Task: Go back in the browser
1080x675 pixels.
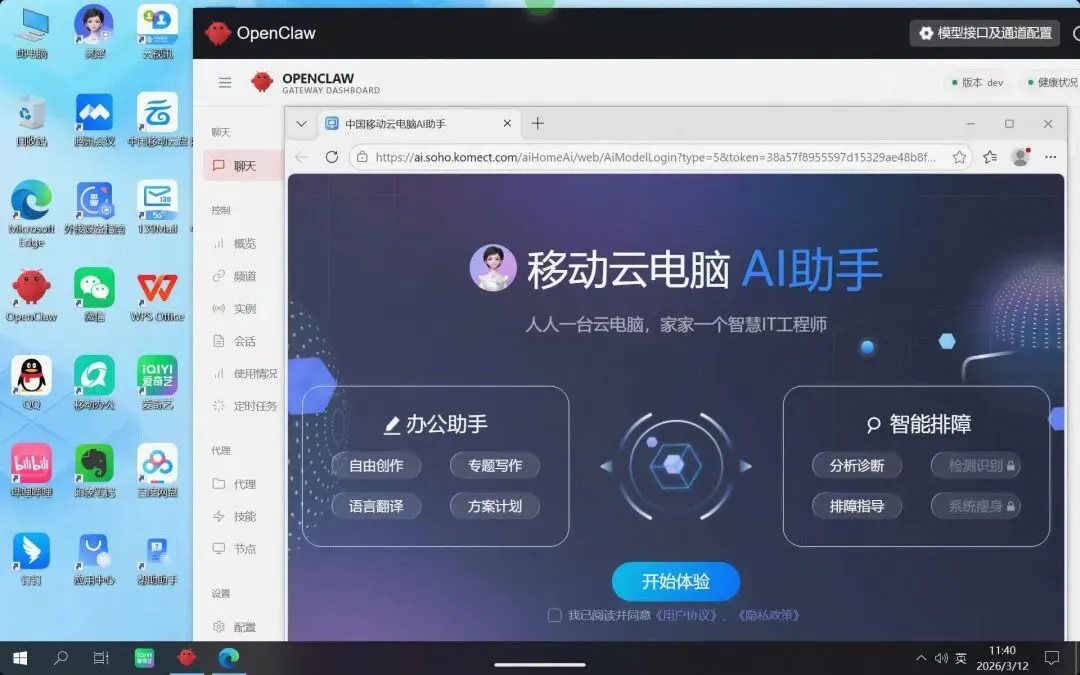Action: click(x=301, y=157)
